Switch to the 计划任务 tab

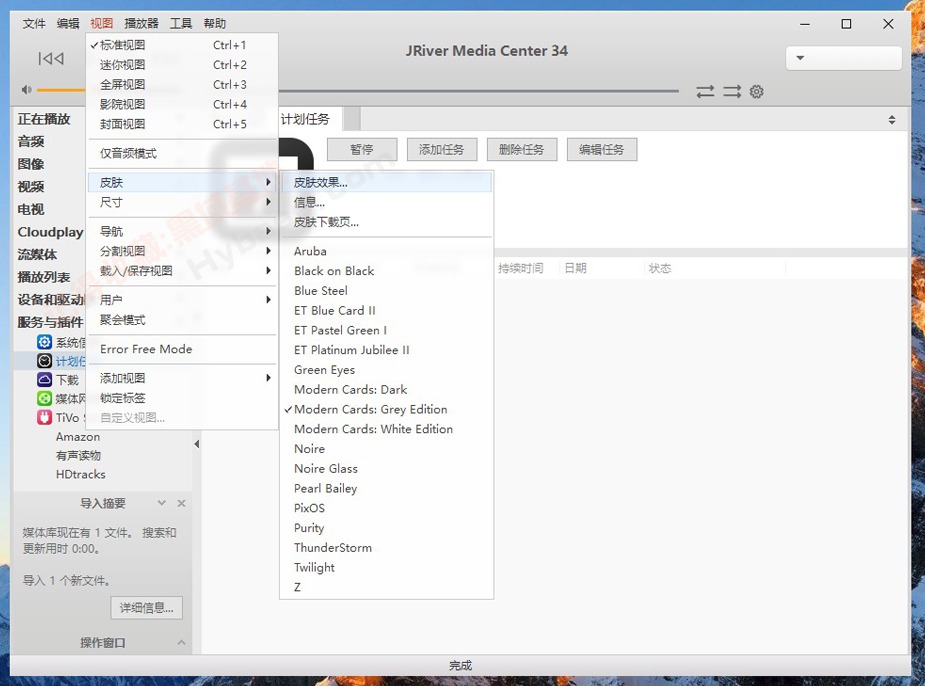click(305, 119)
